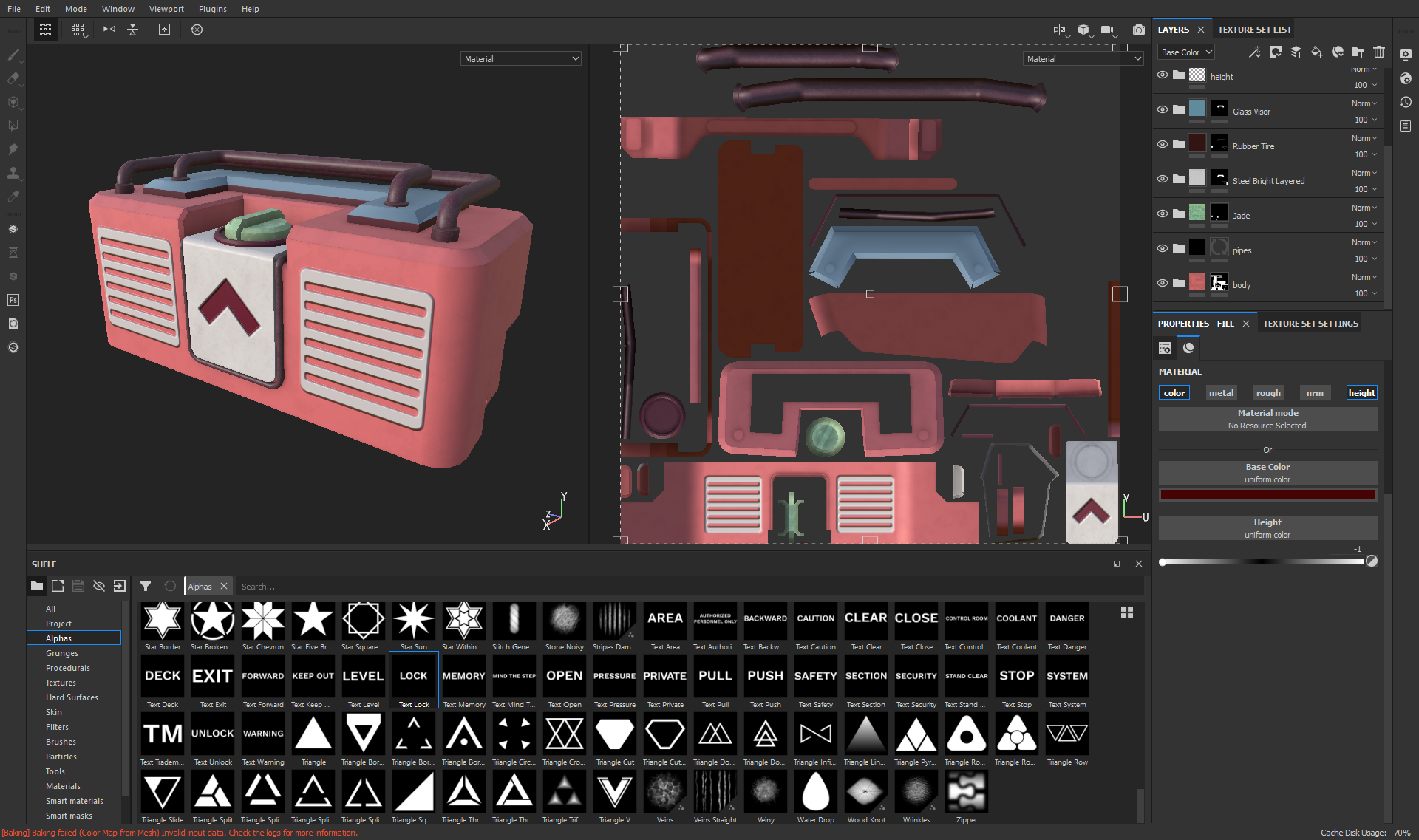Open the 3D viewport Material dropdown
Screen dimensions: 1419x840
(x=520, y=59)
